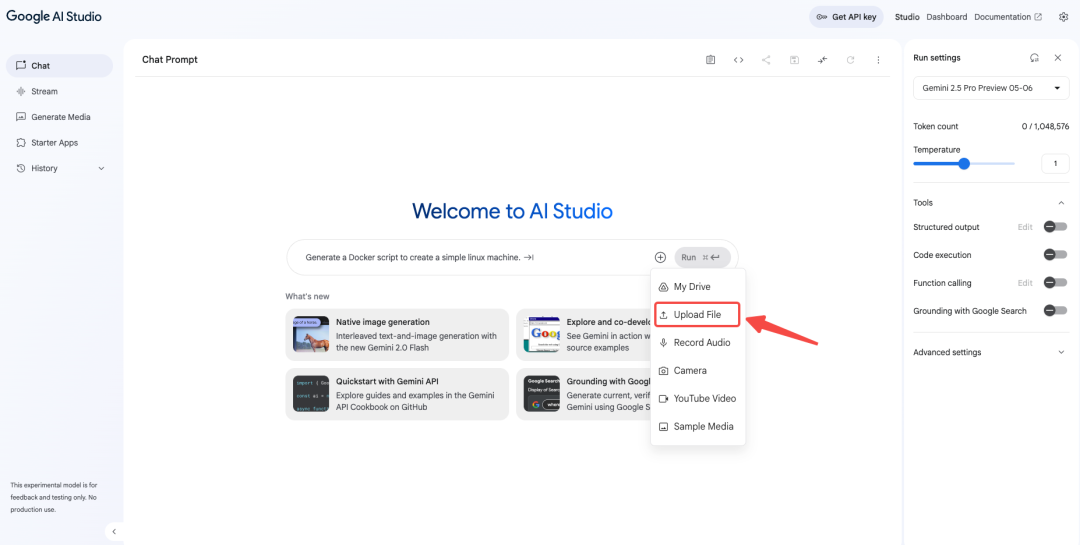Open the Documentation link
The width and height of the screenshot is (1080, 545).
point(1008,17)
